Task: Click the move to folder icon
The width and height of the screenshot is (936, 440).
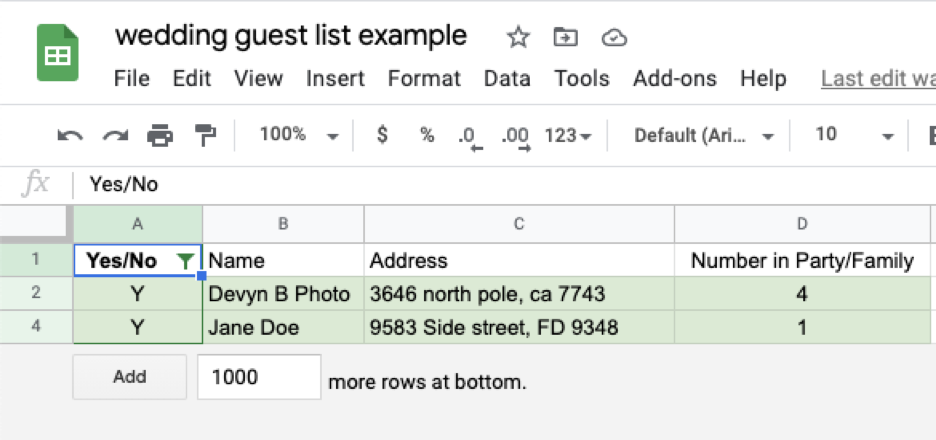Action: tap(566, 38)
